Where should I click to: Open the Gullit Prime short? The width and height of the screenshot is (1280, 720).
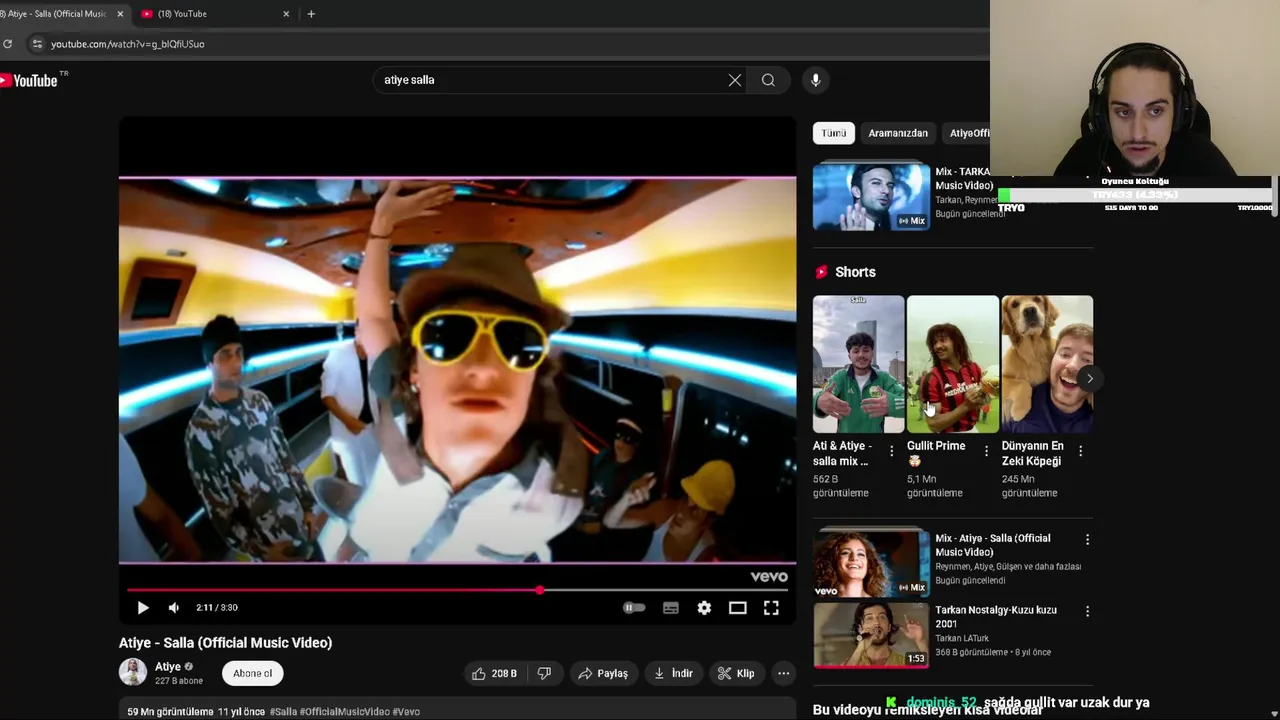click(x=952, y=364)
